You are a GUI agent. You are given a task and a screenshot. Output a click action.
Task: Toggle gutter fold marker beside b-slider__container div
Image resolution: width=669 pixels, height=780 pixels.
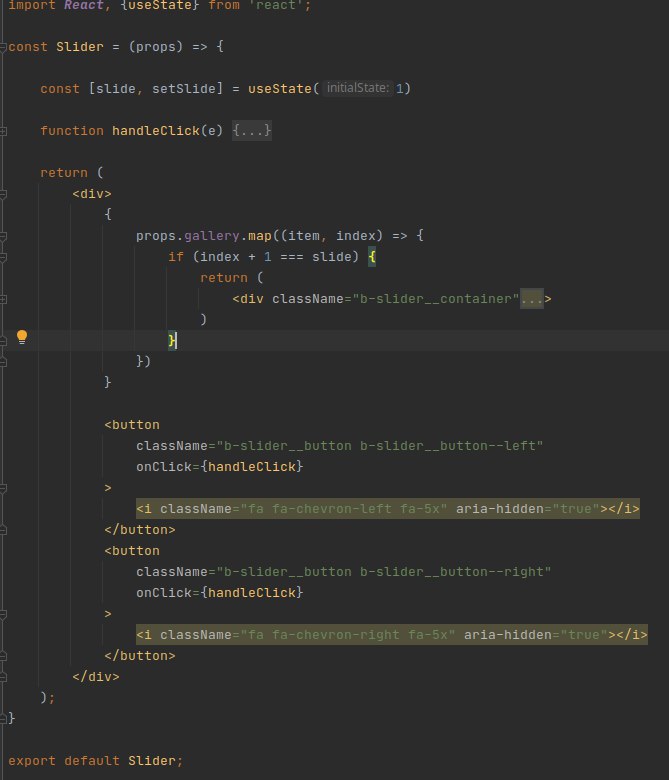pyautogui.click(x=3, y=299)
